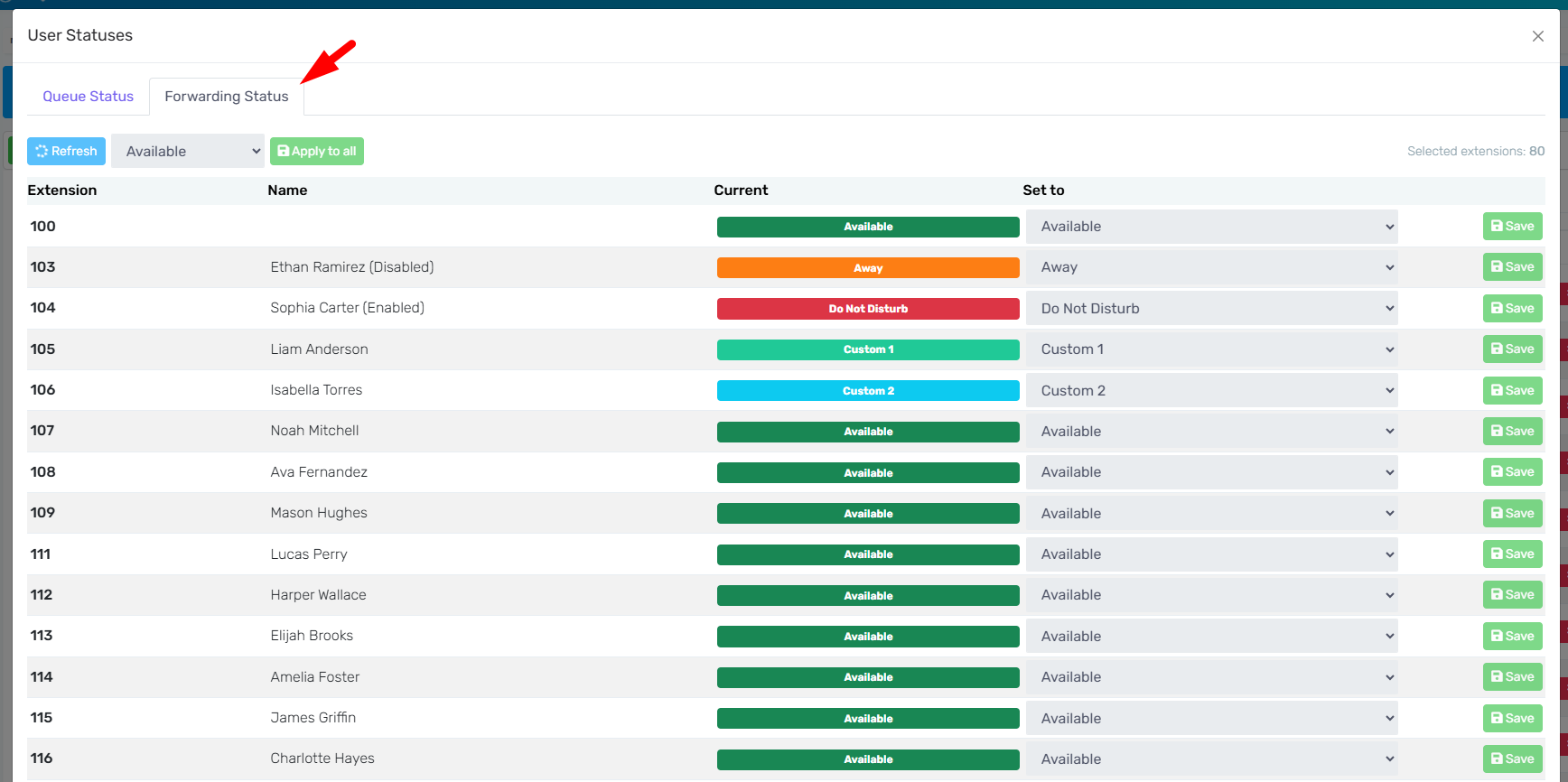Click Save for Isabella Torres row

point(1512,391)
